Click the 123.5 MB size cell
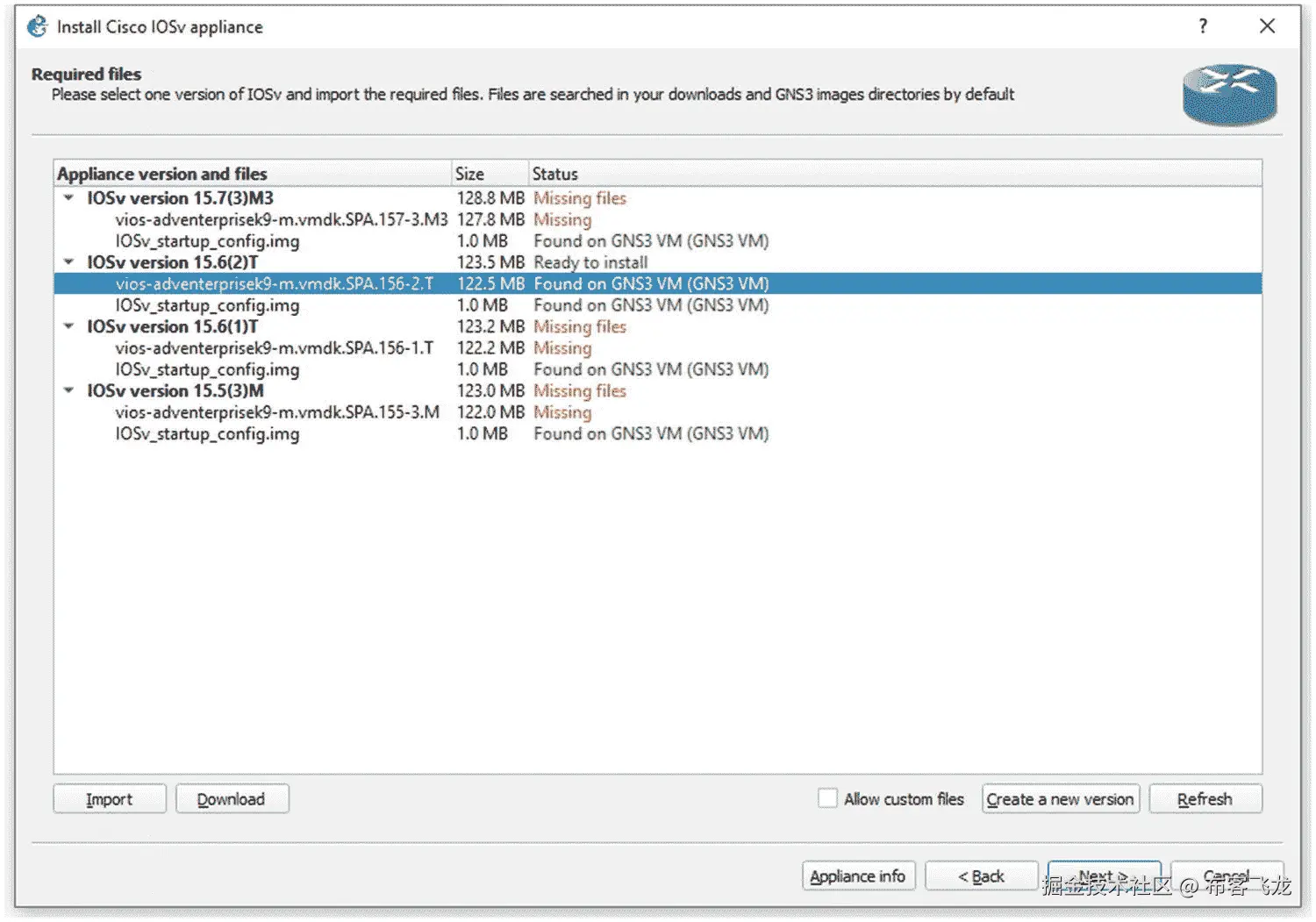 (490, 262)
